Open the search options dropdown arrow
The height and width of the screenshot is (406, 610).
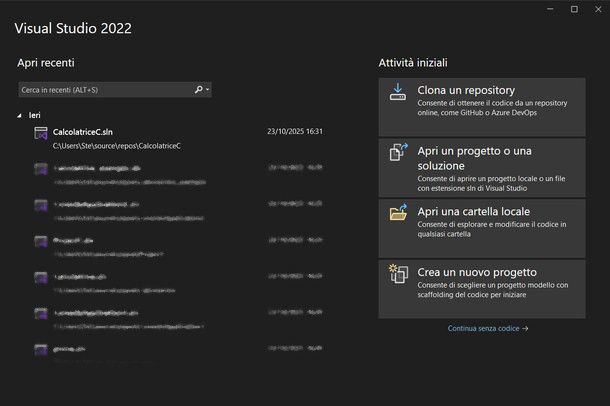coord(208,89)
